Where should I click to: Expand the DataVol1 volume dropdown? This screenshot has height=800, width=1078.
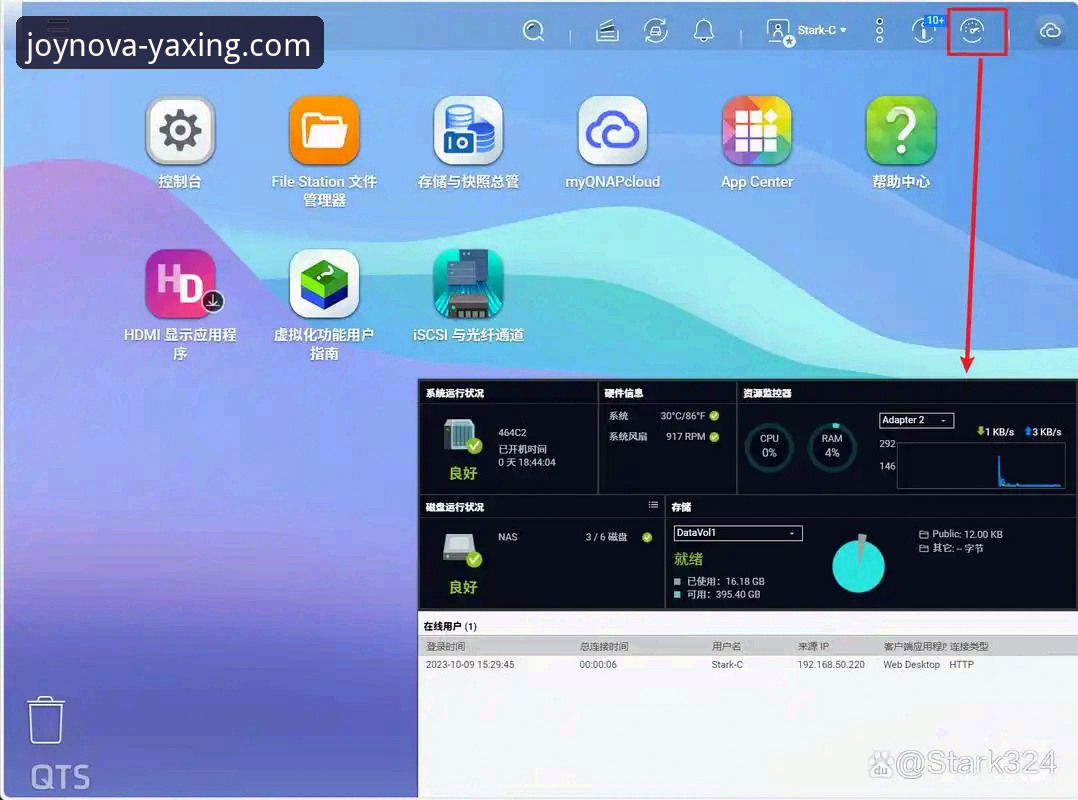pos(738,533)
